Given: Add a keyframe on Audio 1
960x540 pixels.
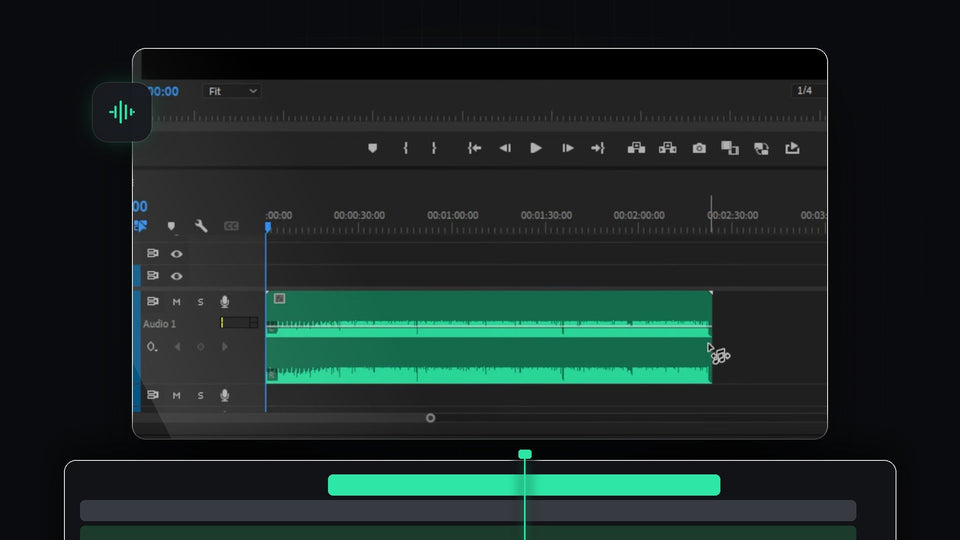Looking at the screenshot, I should [x=200, y=347].
